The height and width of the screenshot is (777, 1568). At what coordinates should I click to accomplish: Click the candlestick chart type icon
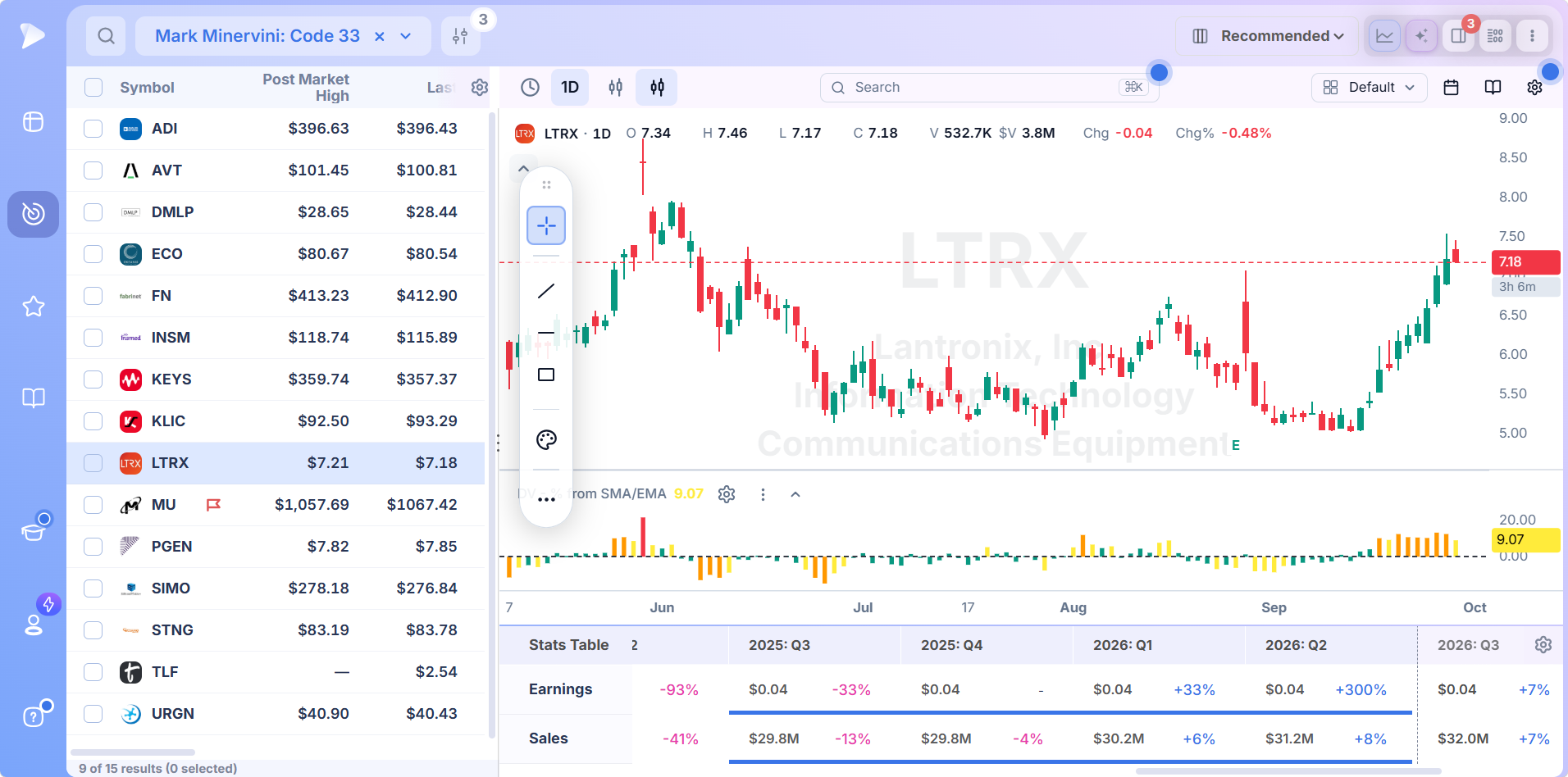pyautogui.click(x=657, y=87)
